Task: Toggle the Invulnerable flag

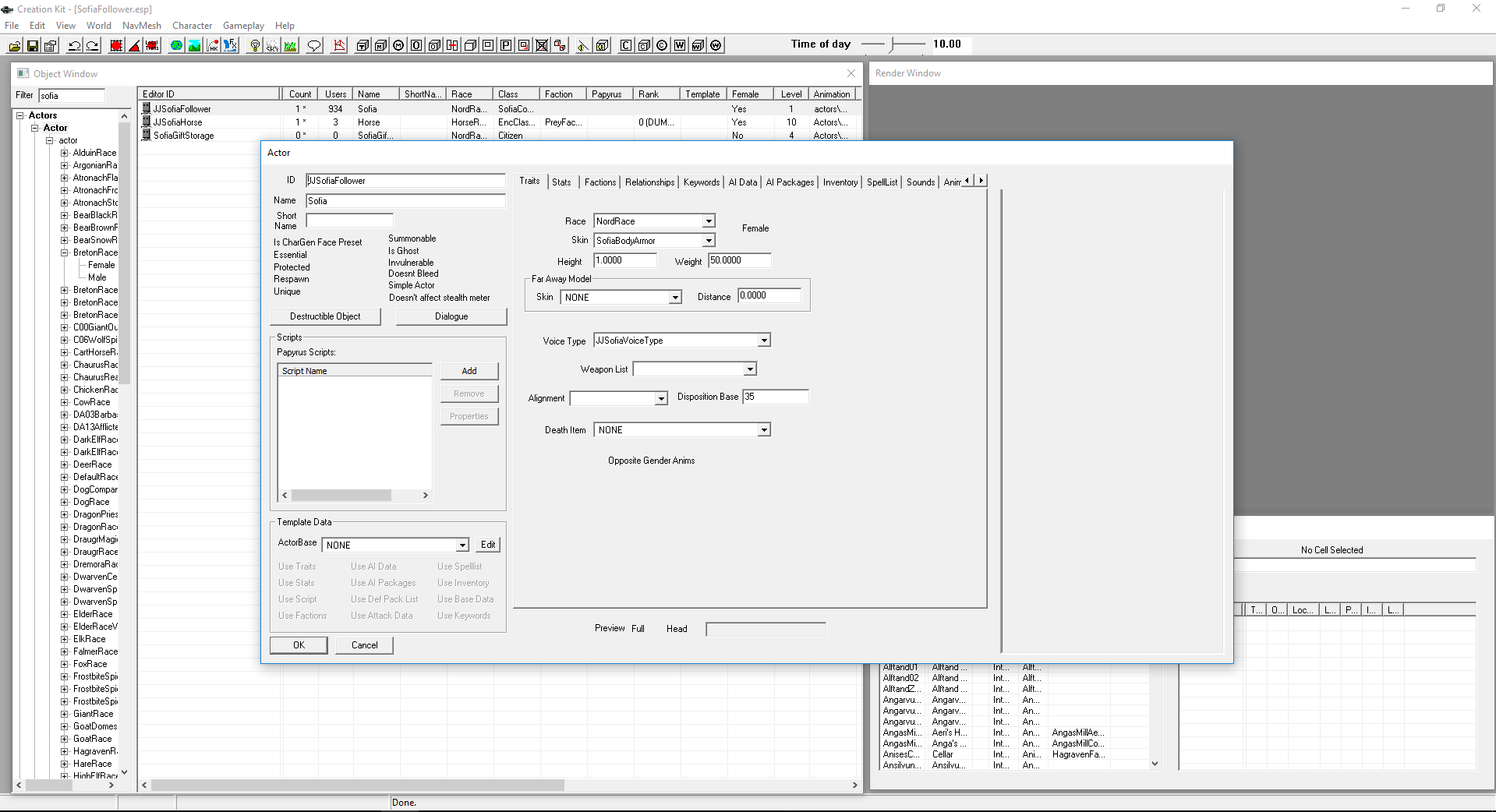Action: 411,263
